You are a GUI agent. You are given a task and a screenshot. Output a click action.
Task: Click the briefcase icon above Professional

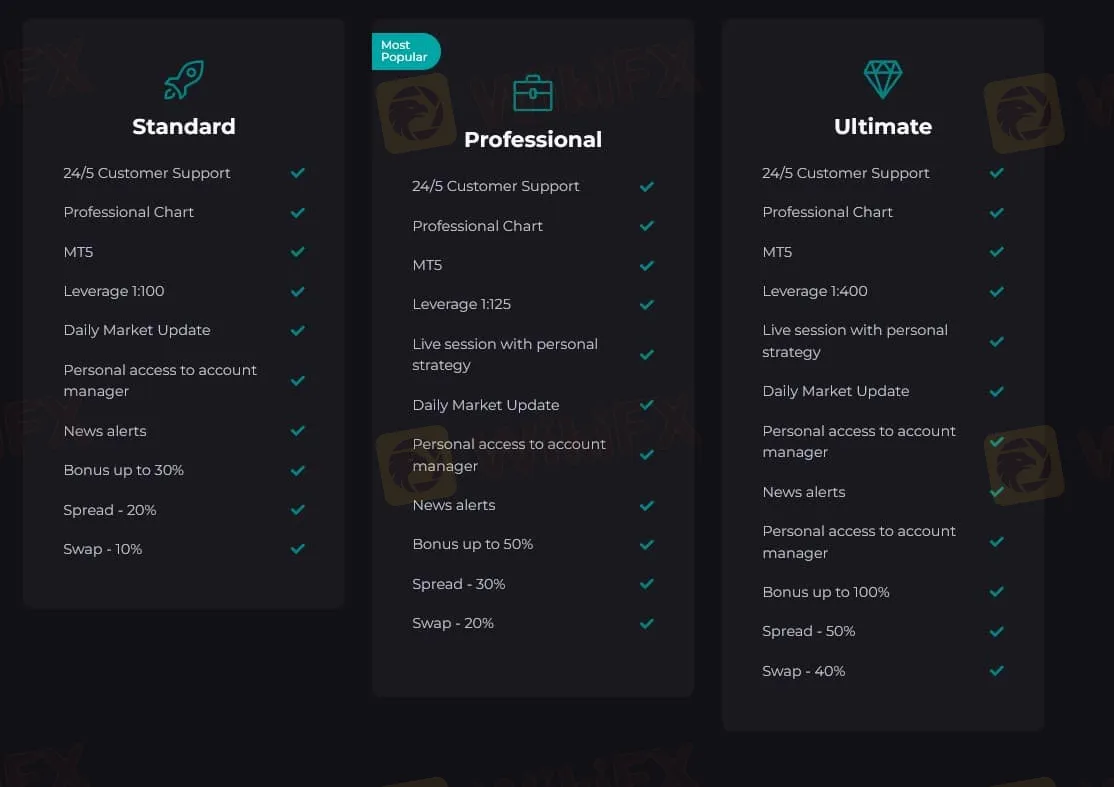coord(532,93)
